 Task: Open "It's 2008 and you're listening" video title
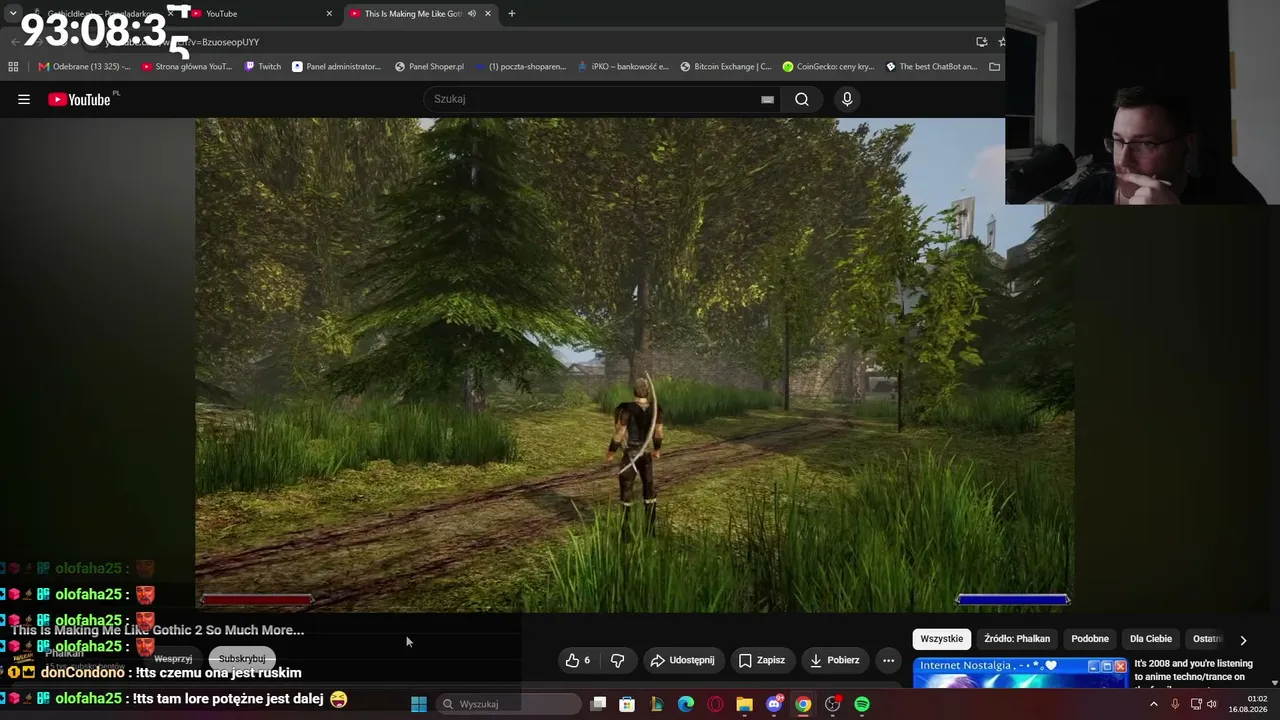pos(1193,670)
